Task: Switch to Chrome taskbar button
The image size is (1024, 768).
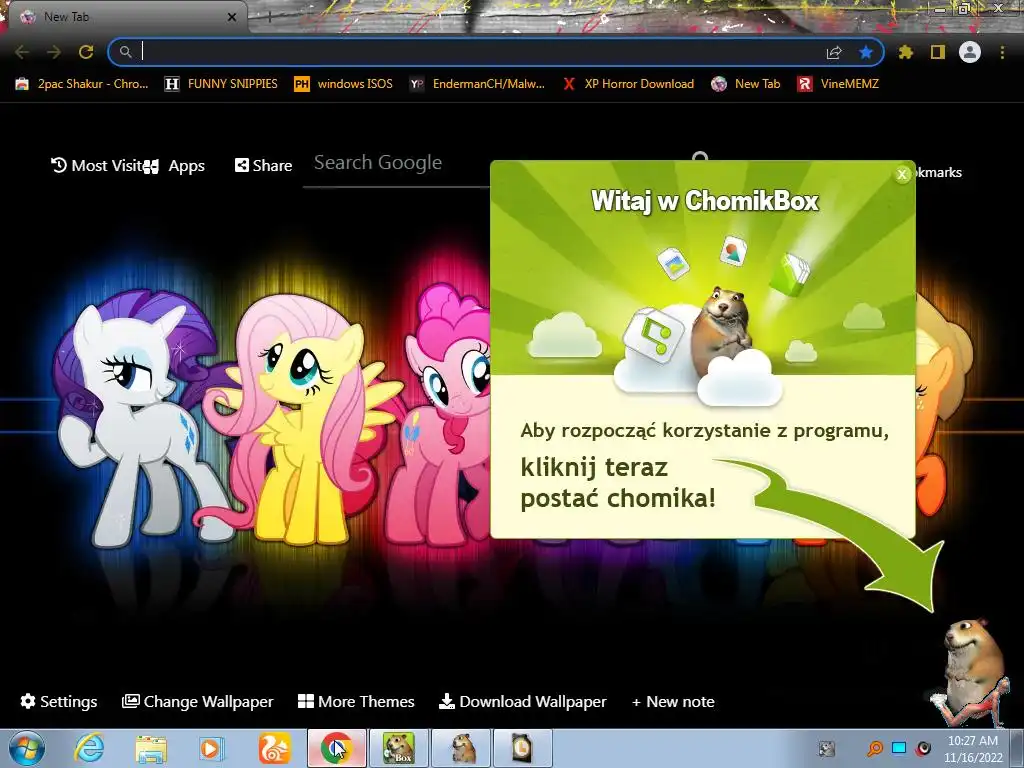Action: coord(336,748)
